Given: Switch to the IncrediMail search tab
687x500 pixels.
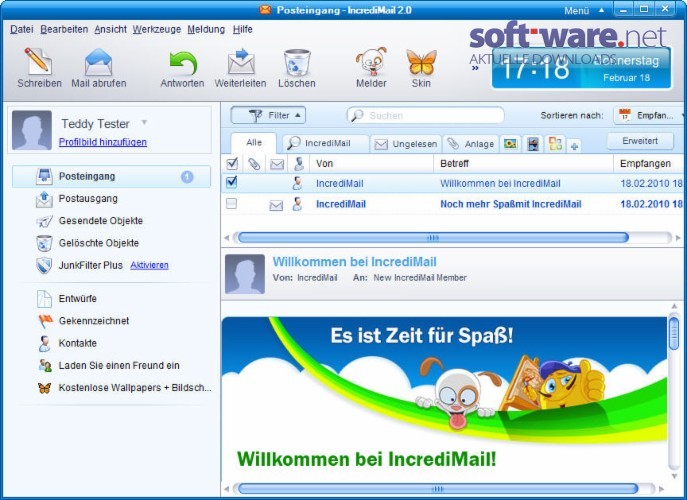Looking at the screenshot, I should (325, 143).
